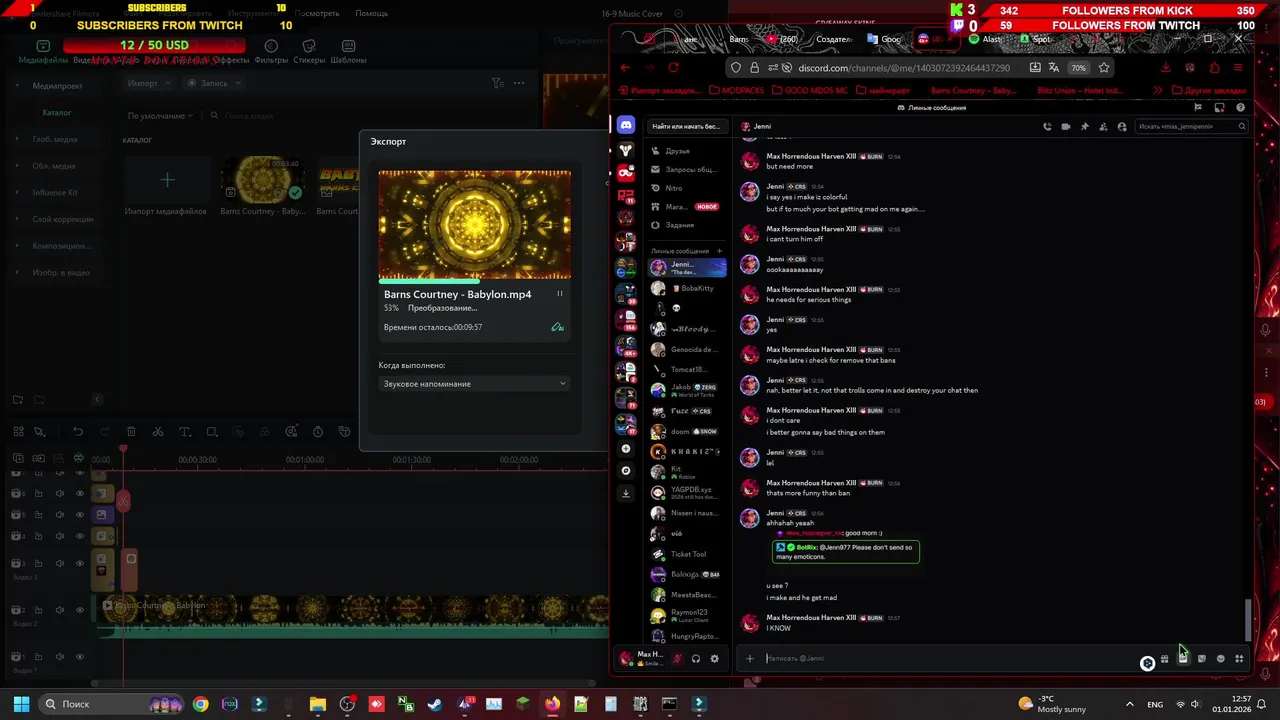Expand the Mediaproject tree section

pos(17,86)
